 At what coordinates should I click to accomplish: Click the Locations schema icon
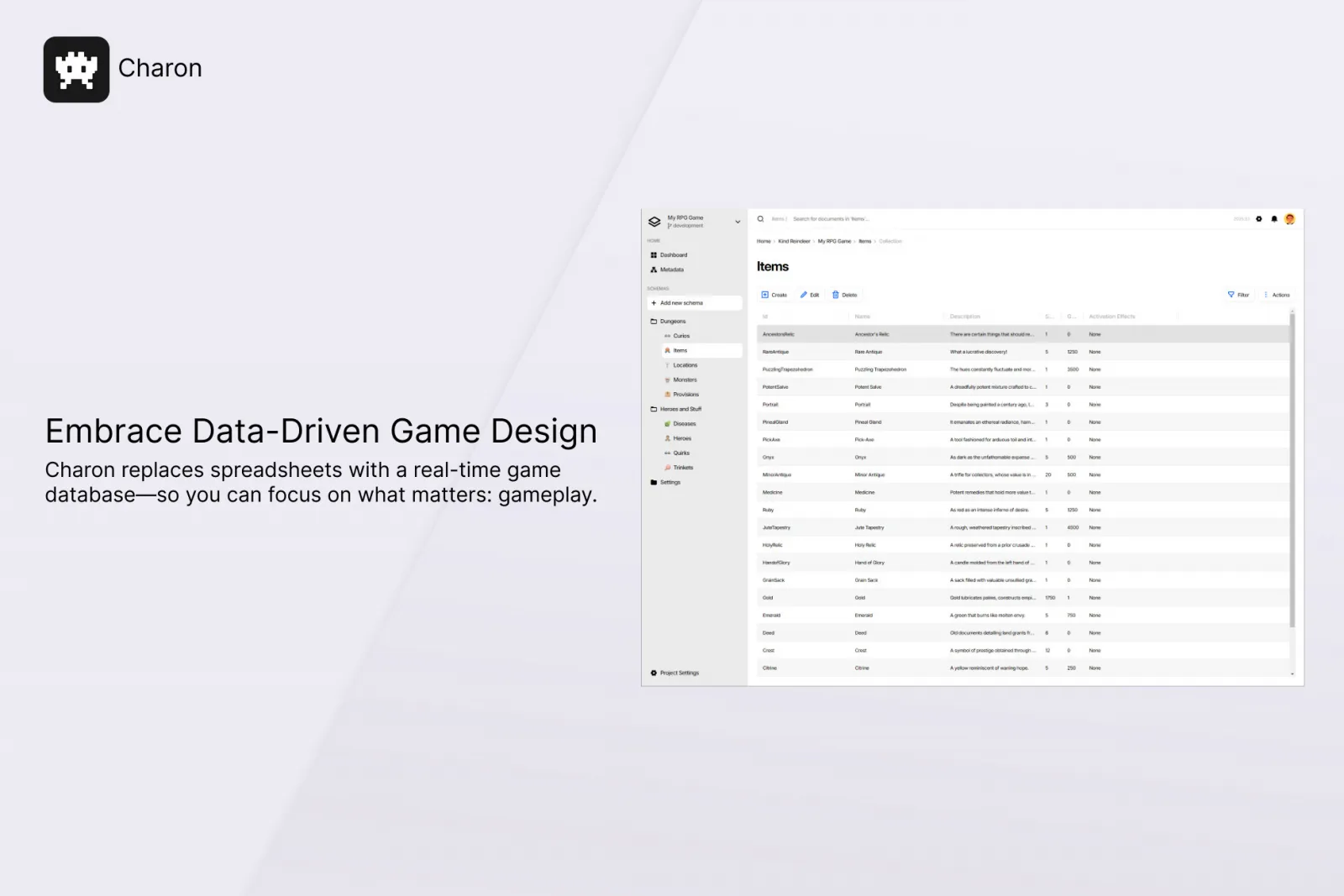pyautogui.click(x=667, y=365)
